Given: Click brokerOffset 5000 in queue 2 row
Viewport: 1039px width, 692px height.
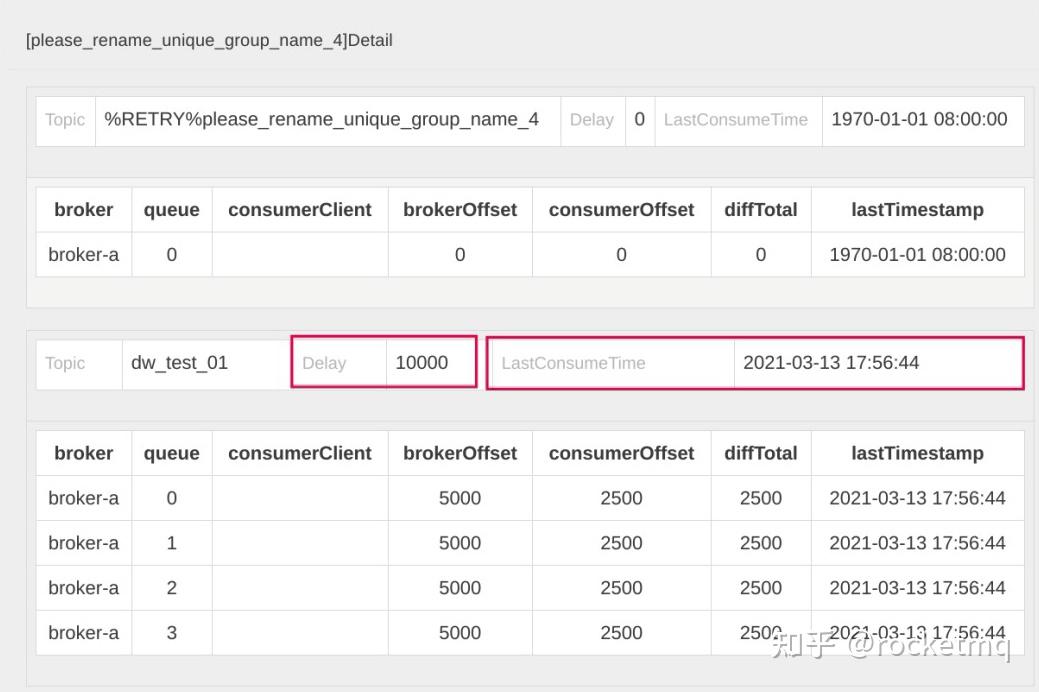Looking at the screenshot, I should coord(460,588).
